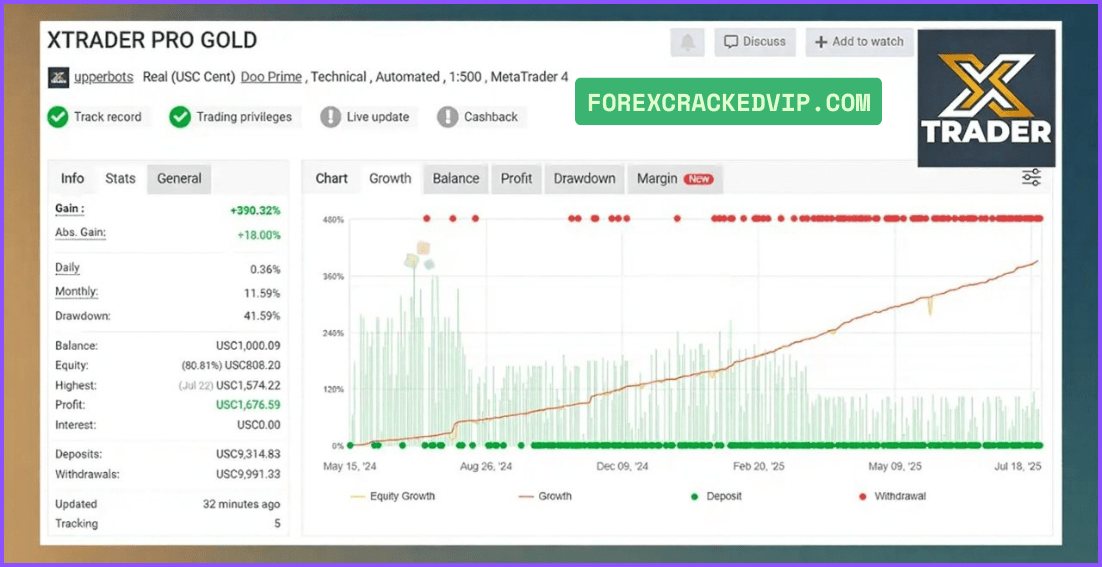The height and width of the screenshot is (567, 1102).
Task: Open the chart settings sliders icon
Action: tap(1031, 178)
